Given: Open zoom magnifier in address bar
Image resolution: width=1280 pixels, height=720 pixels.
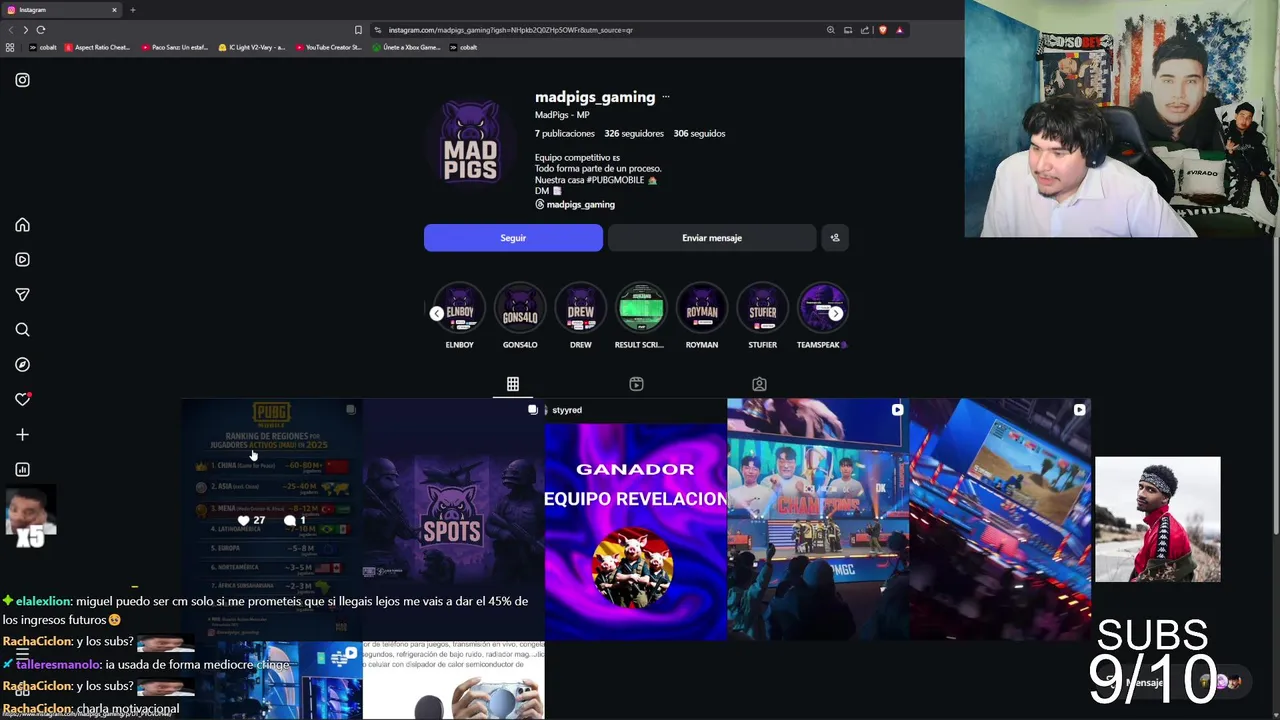Looking at the screenshot, I should pyautogui.click(x=830, y=30).
